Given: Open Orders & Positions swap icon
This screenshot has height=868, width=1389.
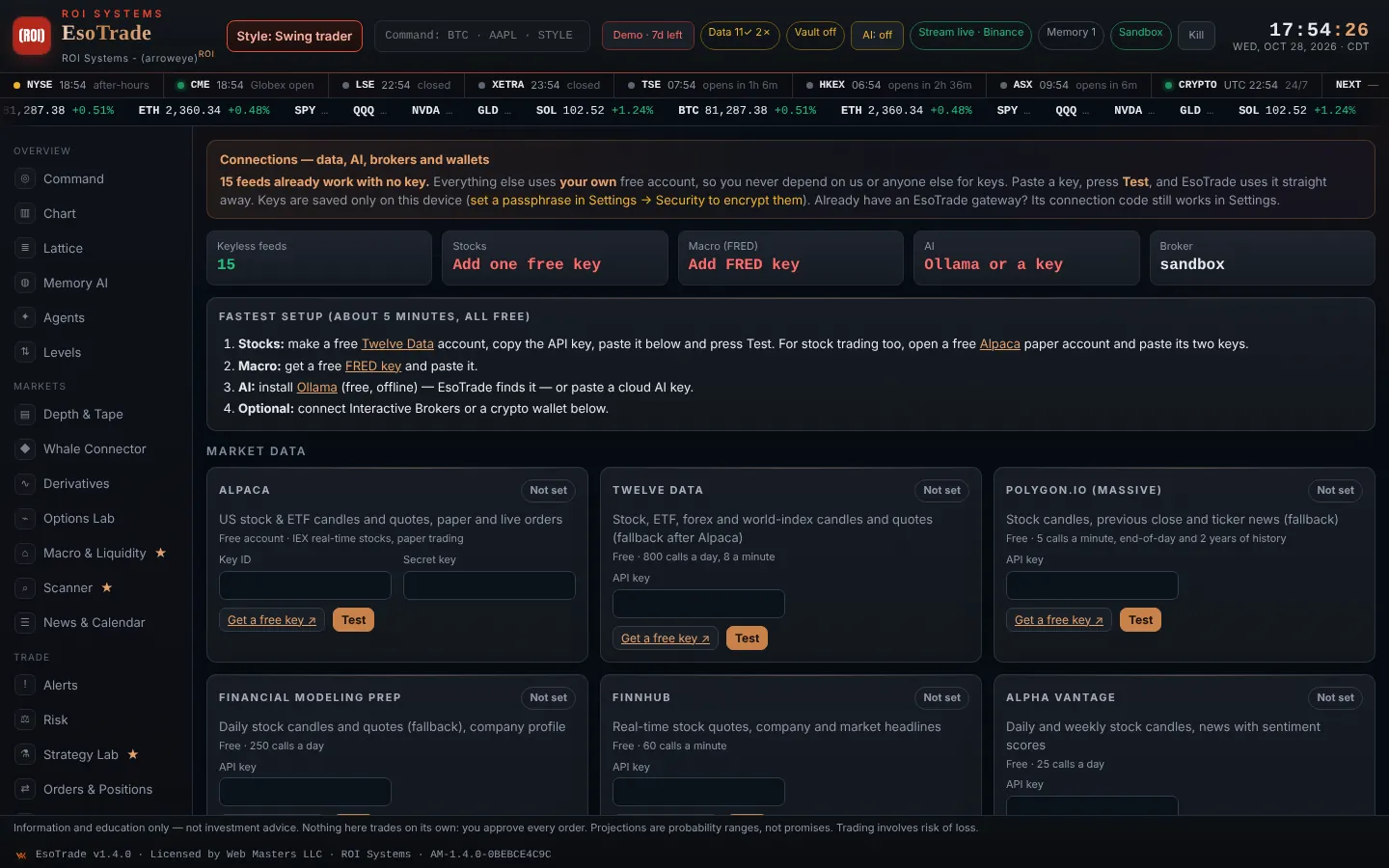Looking at the screenshot, I should click(25, 789).
